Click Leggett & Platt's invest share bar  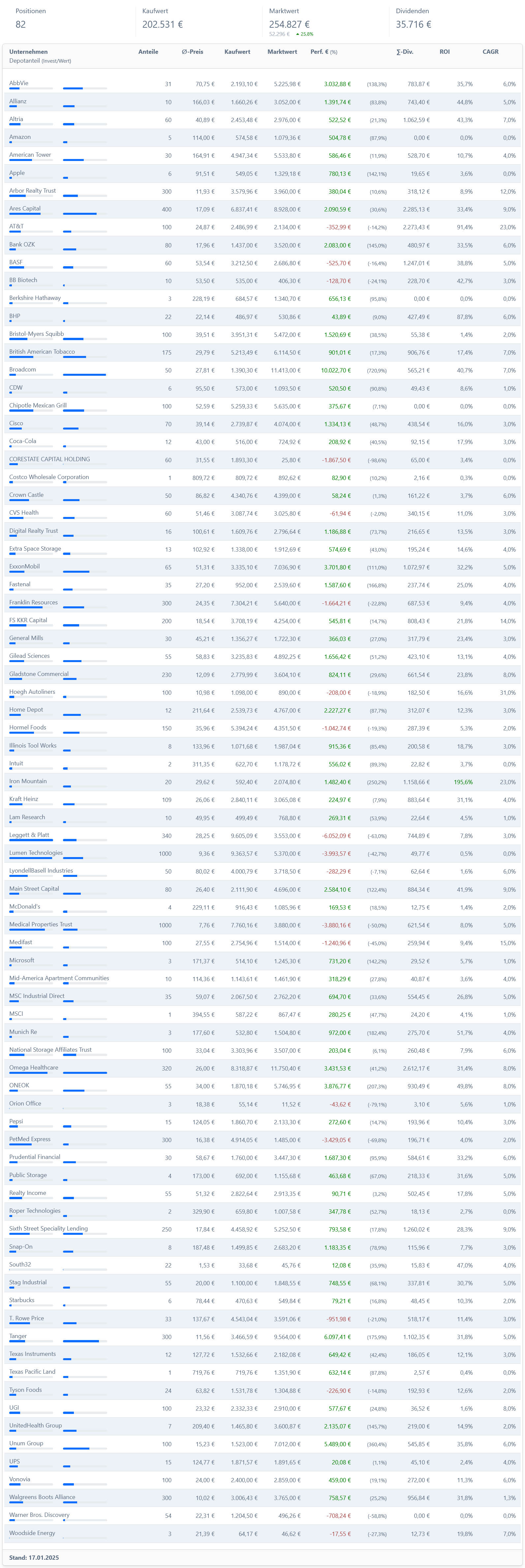click(x=31, y=840)
